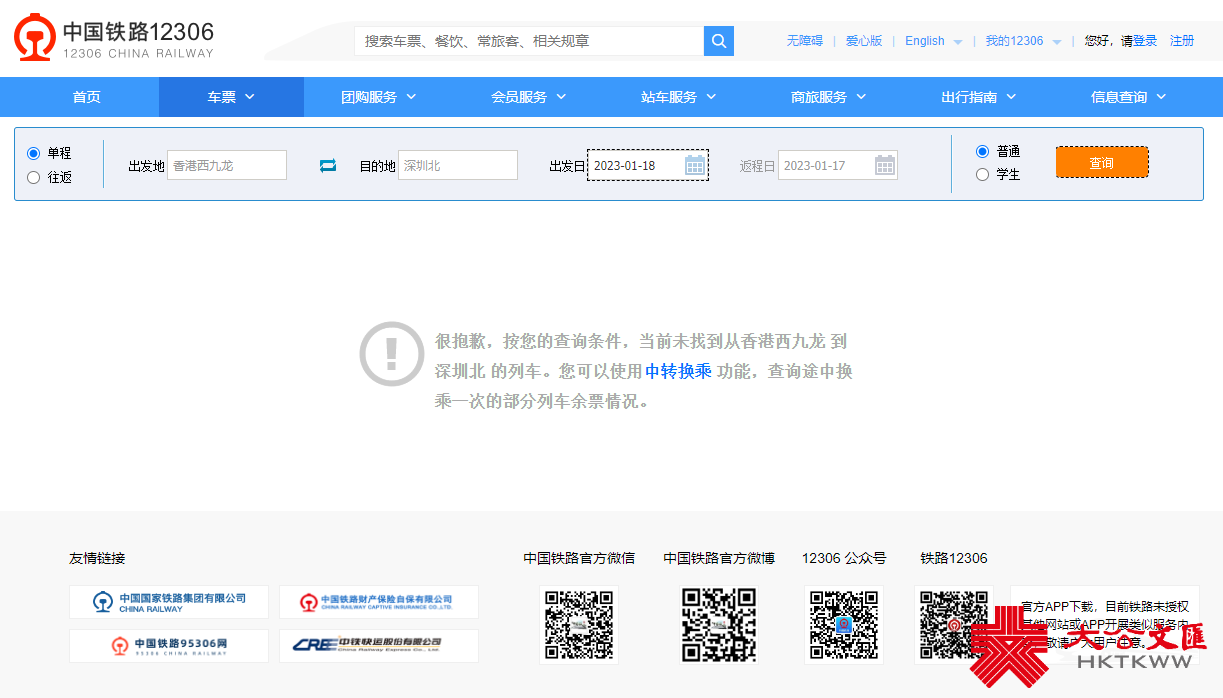Open the 信息查询 menu
The image size is (1223, 698).
tap(1128, 97)
